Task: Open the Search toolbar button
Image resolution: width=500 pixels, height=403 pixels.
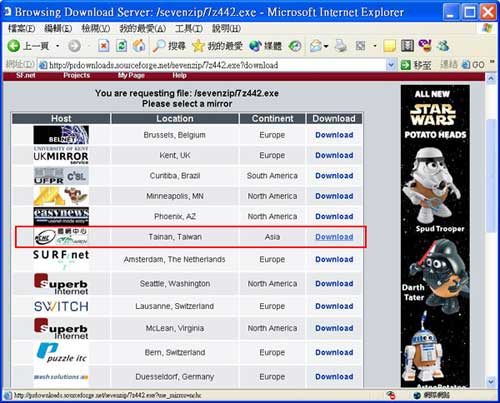Action: click(169, 46)
